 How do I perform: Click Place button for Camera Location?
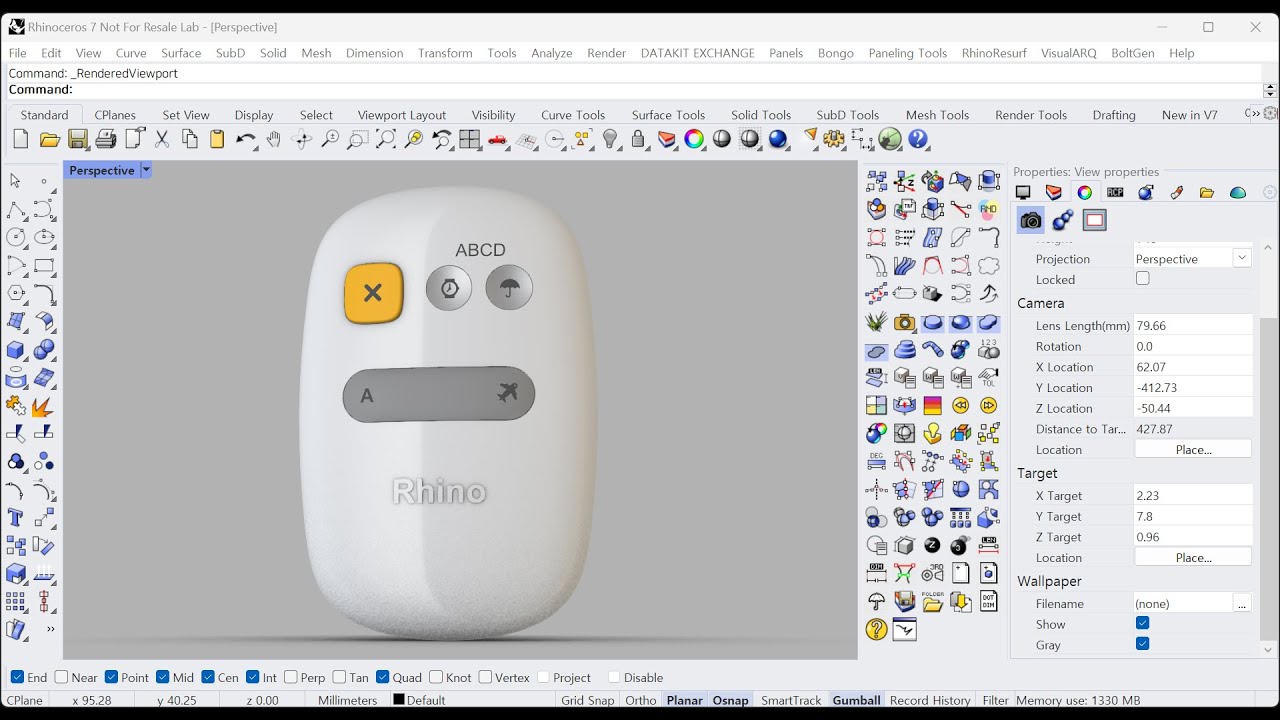pos(1193,449)
